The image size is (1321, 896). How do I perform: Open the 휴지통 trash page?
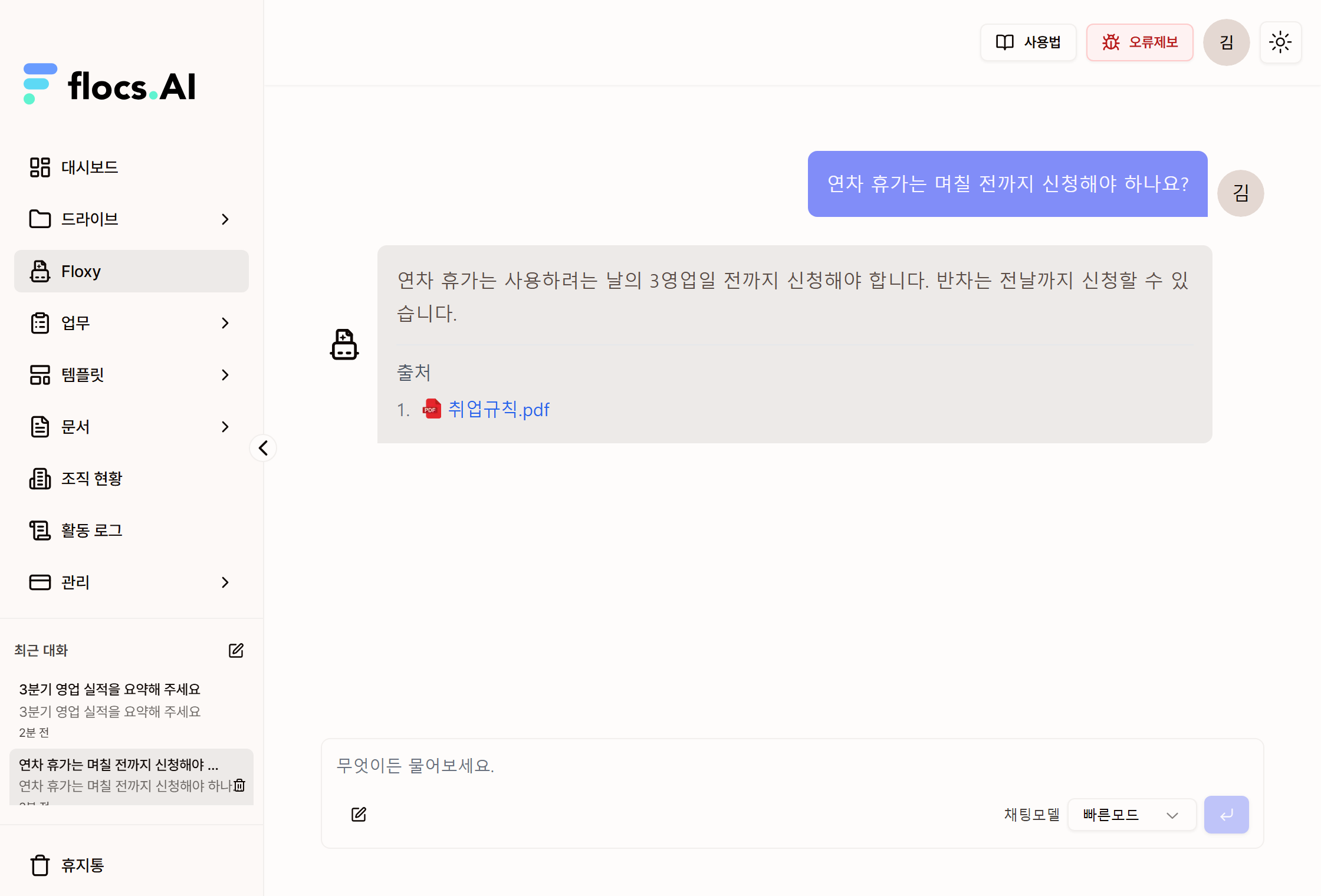pos(131,865)
